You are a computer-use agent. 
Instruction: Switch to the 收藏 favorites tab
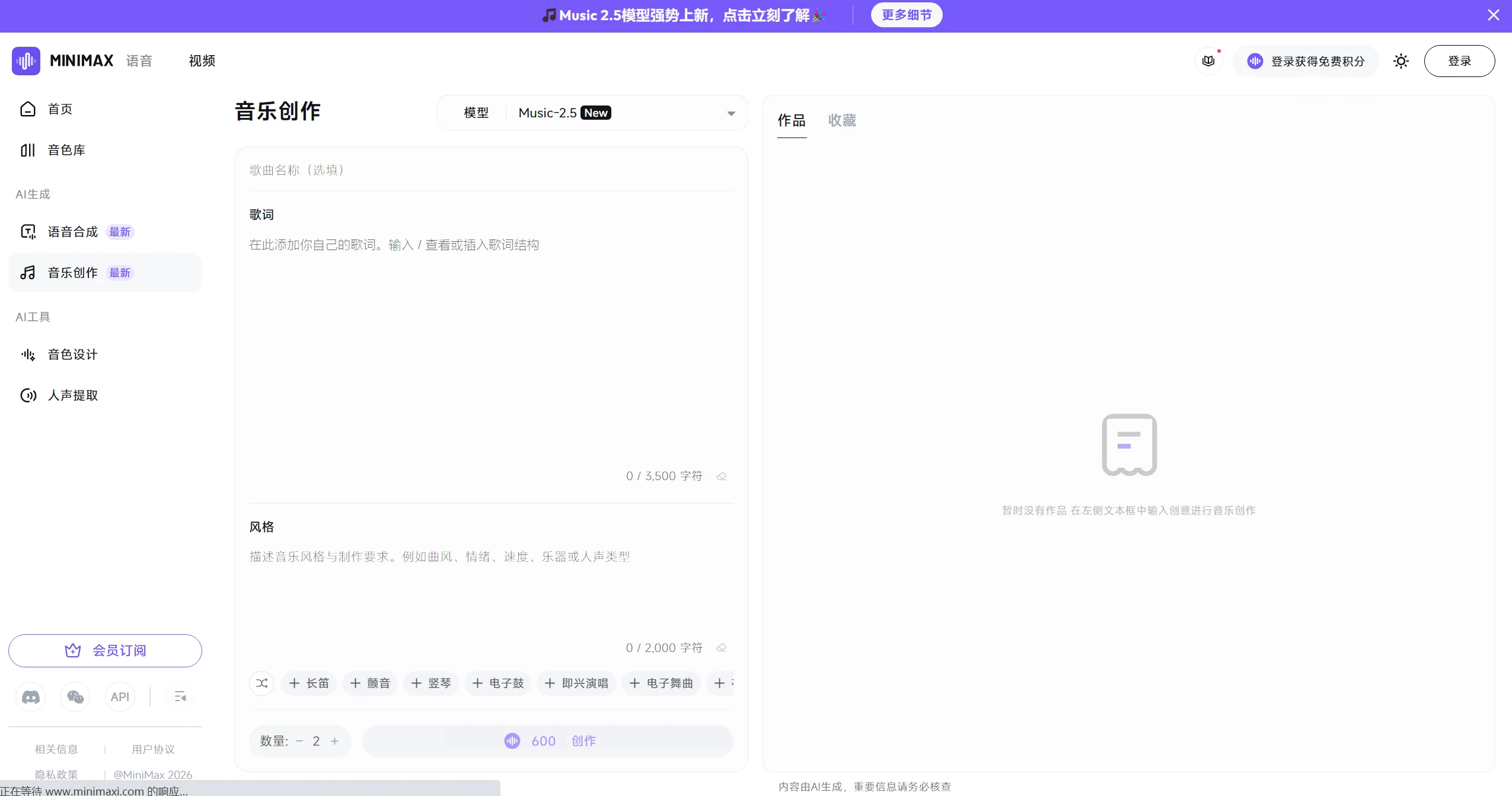click(842, 120)
